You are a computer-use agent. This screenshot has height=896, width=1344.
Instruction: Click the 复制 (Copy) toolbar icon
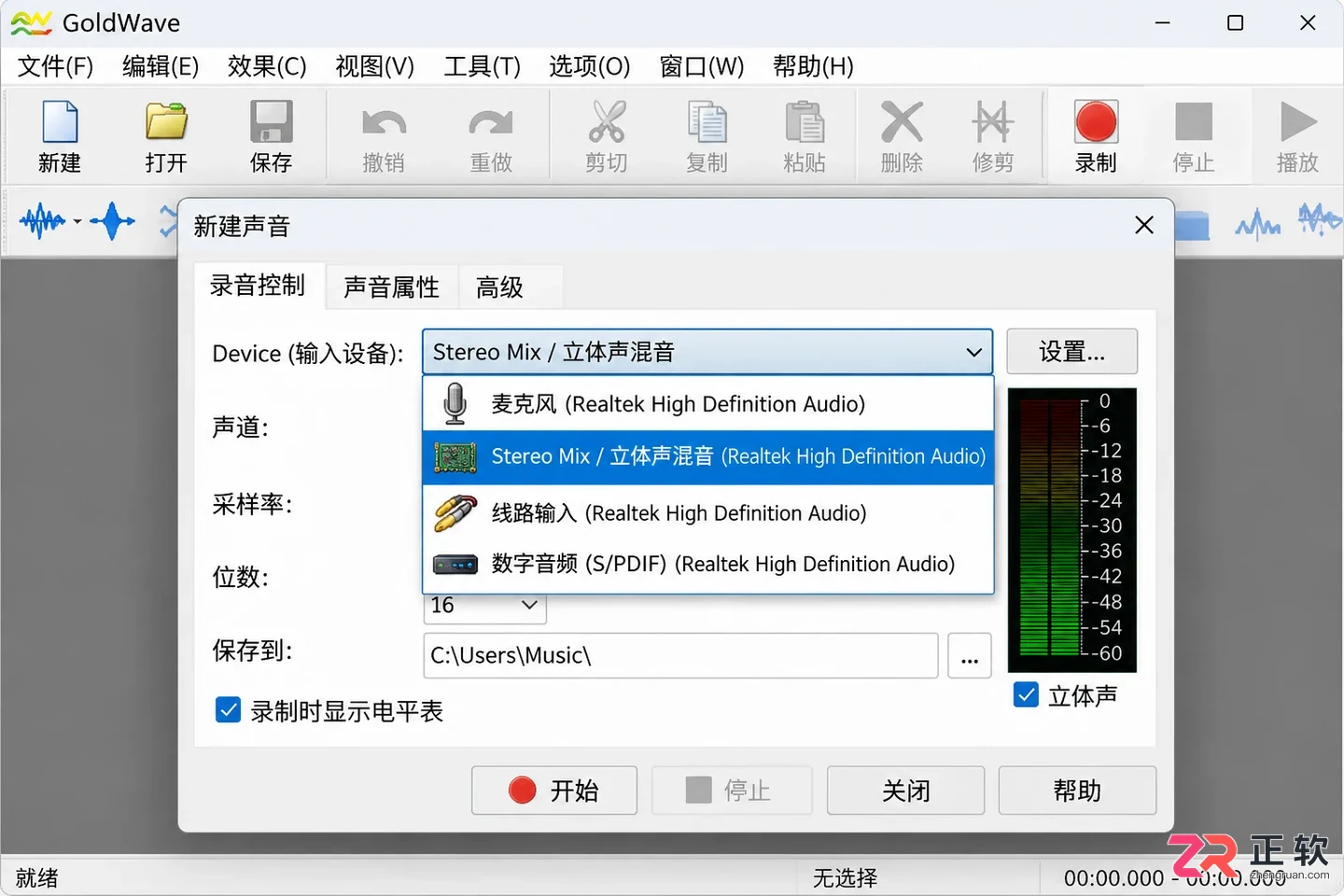(707, 123)
